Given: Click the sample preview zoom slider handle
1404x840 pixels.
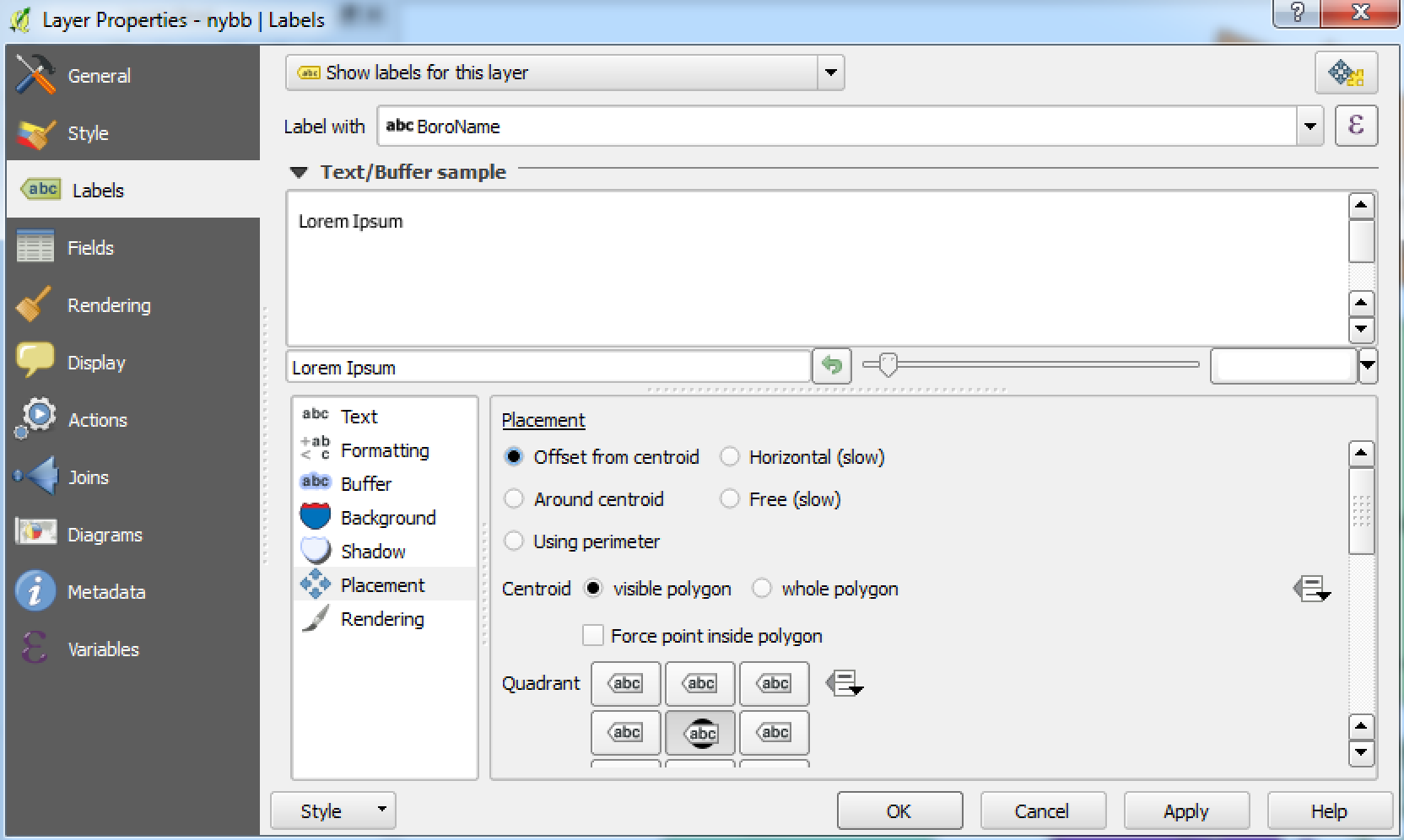Looking at the screenshot, I should click(887, 365).
